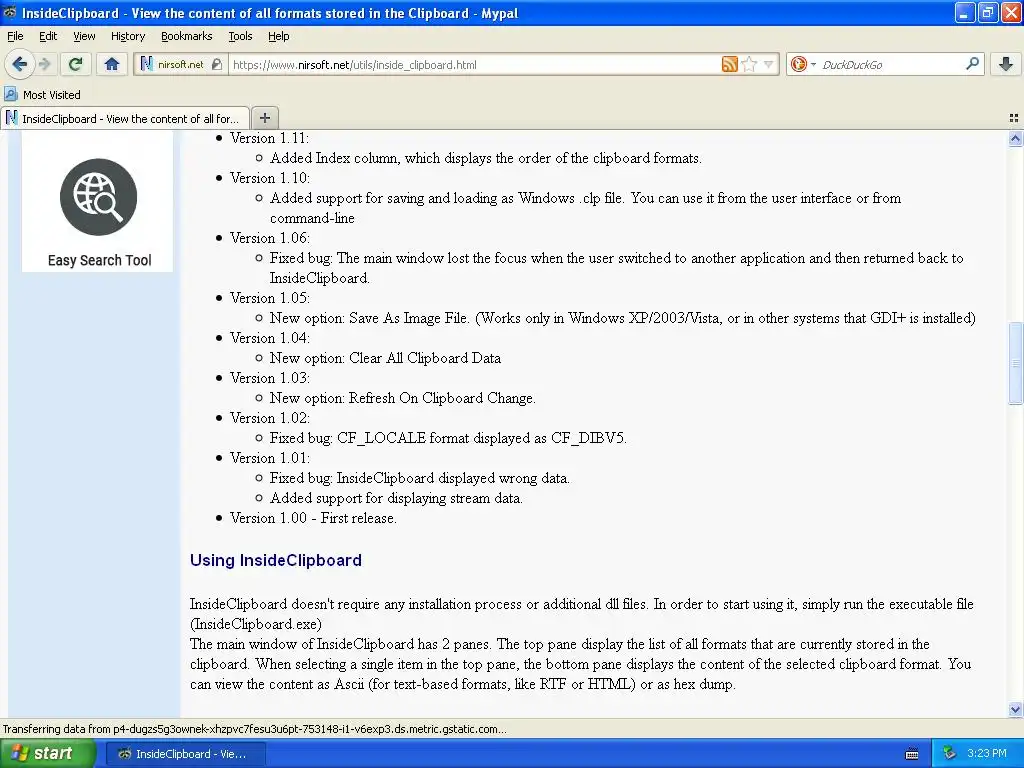Image resolution: width=1024 pixels, height=768 pixels.
Task: Open the Bookmarks menu
Action: 186,36
